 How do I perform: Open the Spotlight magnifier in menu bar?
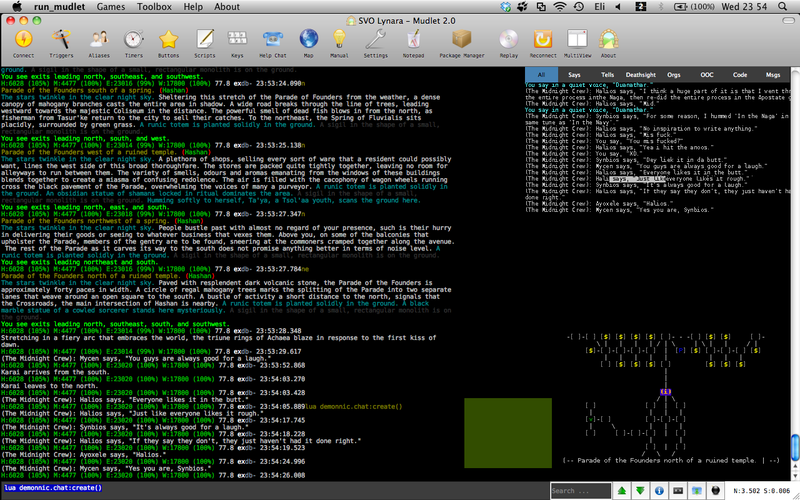coord(783,7)
